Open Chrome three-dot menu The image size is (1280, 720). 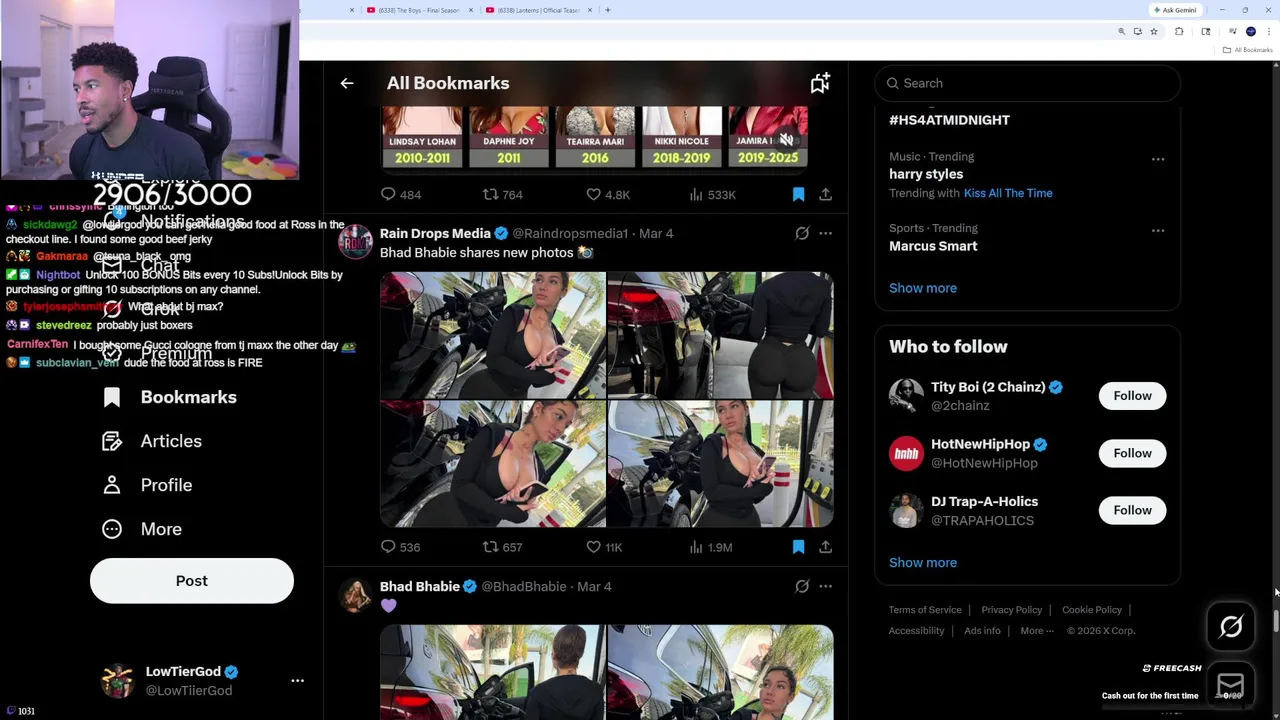coord(1268,32)
